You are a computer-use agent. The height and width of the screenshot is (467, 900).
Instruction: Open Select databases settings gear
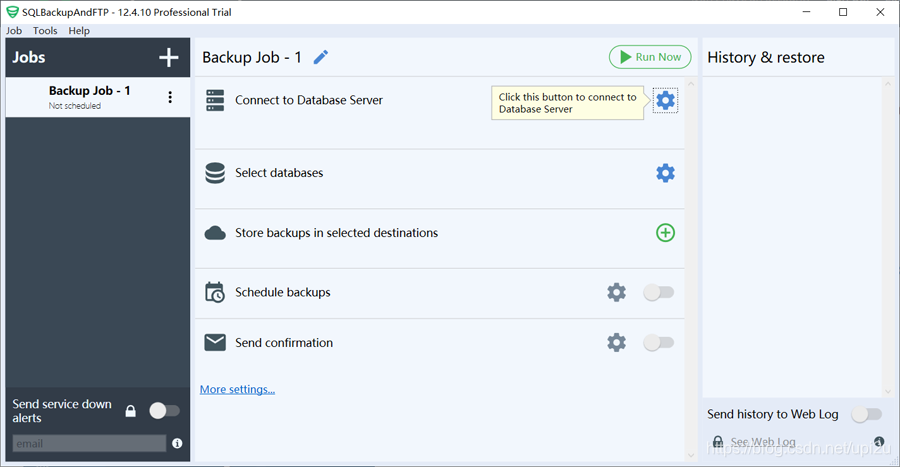pos(665,173)
